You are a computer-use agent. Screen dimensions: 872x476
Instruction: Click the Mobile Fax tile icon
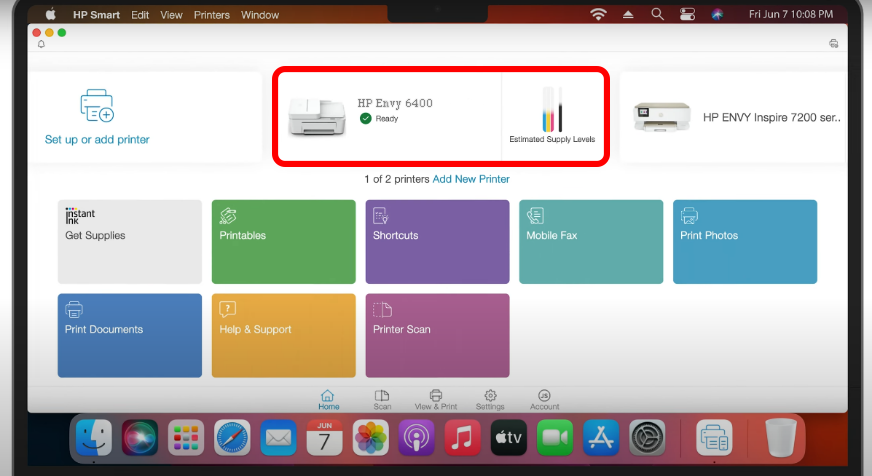pyautogui.click(x=535, y=216)
